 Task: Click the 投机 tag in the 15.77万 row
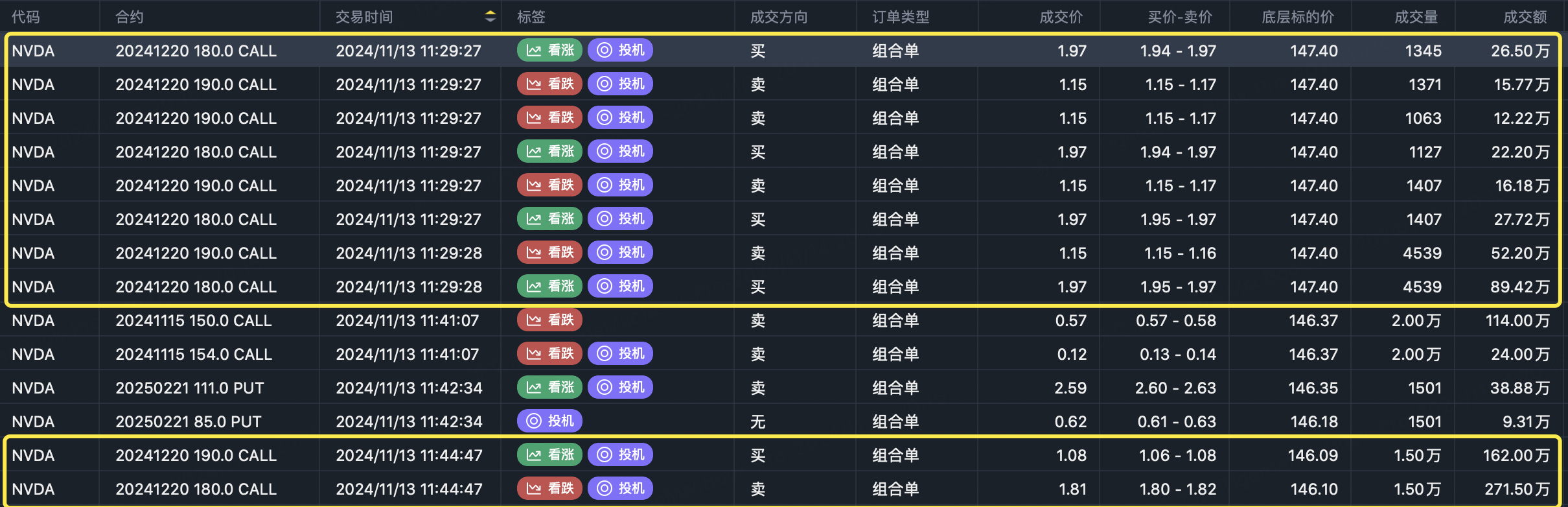click(620, 84)
